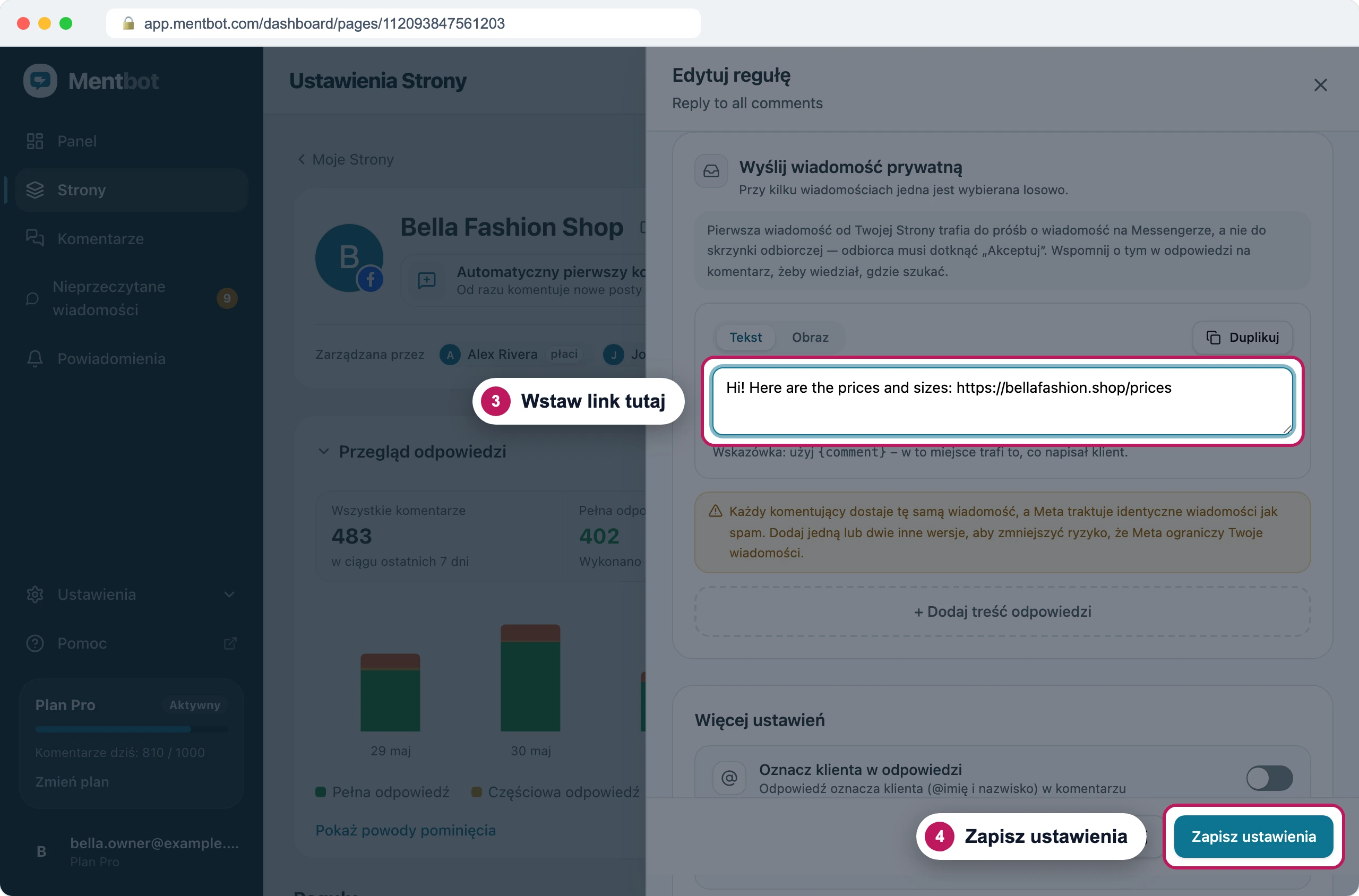The image size is (1359, 896).
Task: Click the 30 maj chart bar
Action: [x=530, y=678]
